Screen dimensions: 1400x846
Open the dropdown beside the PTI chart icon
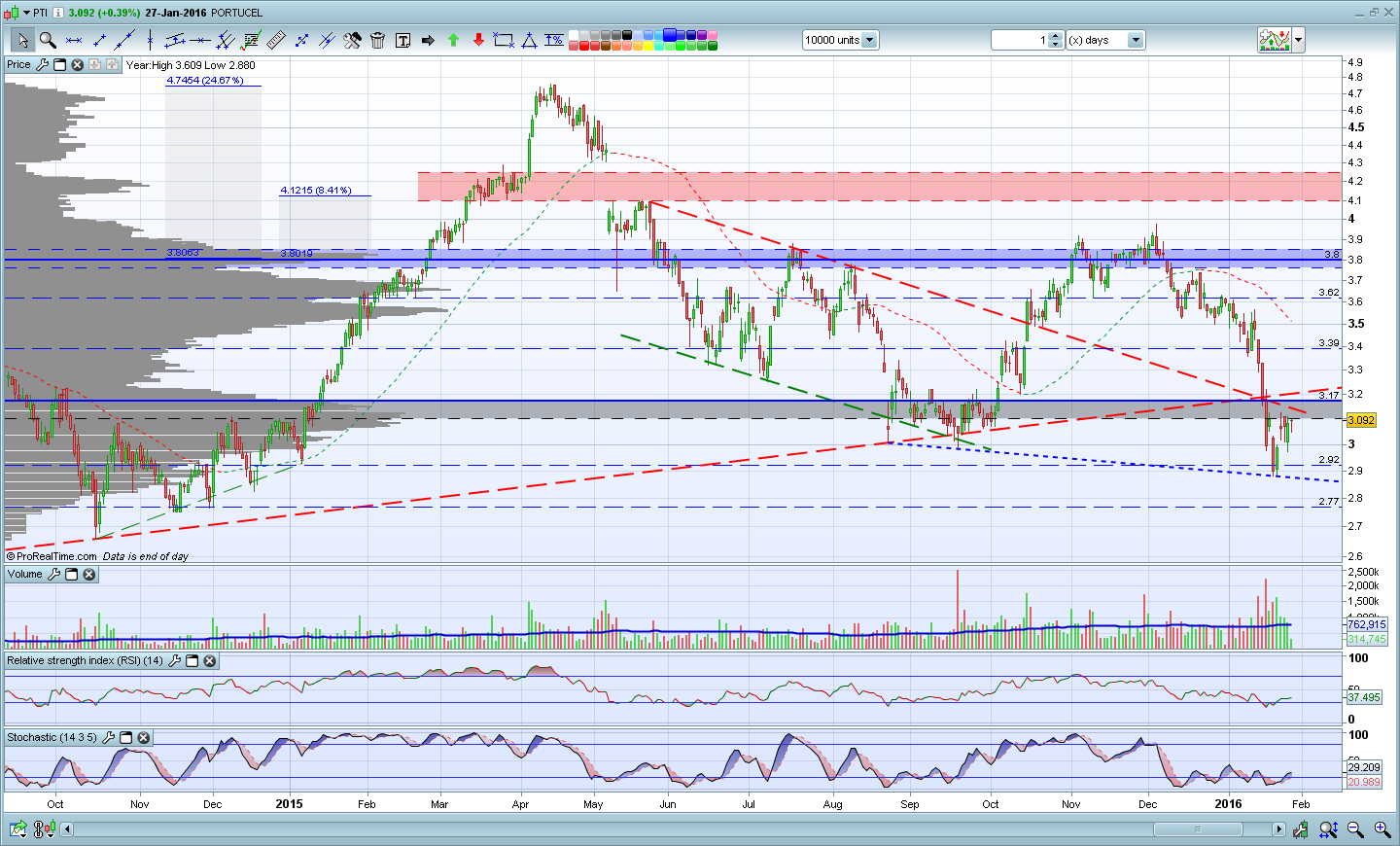25,13
